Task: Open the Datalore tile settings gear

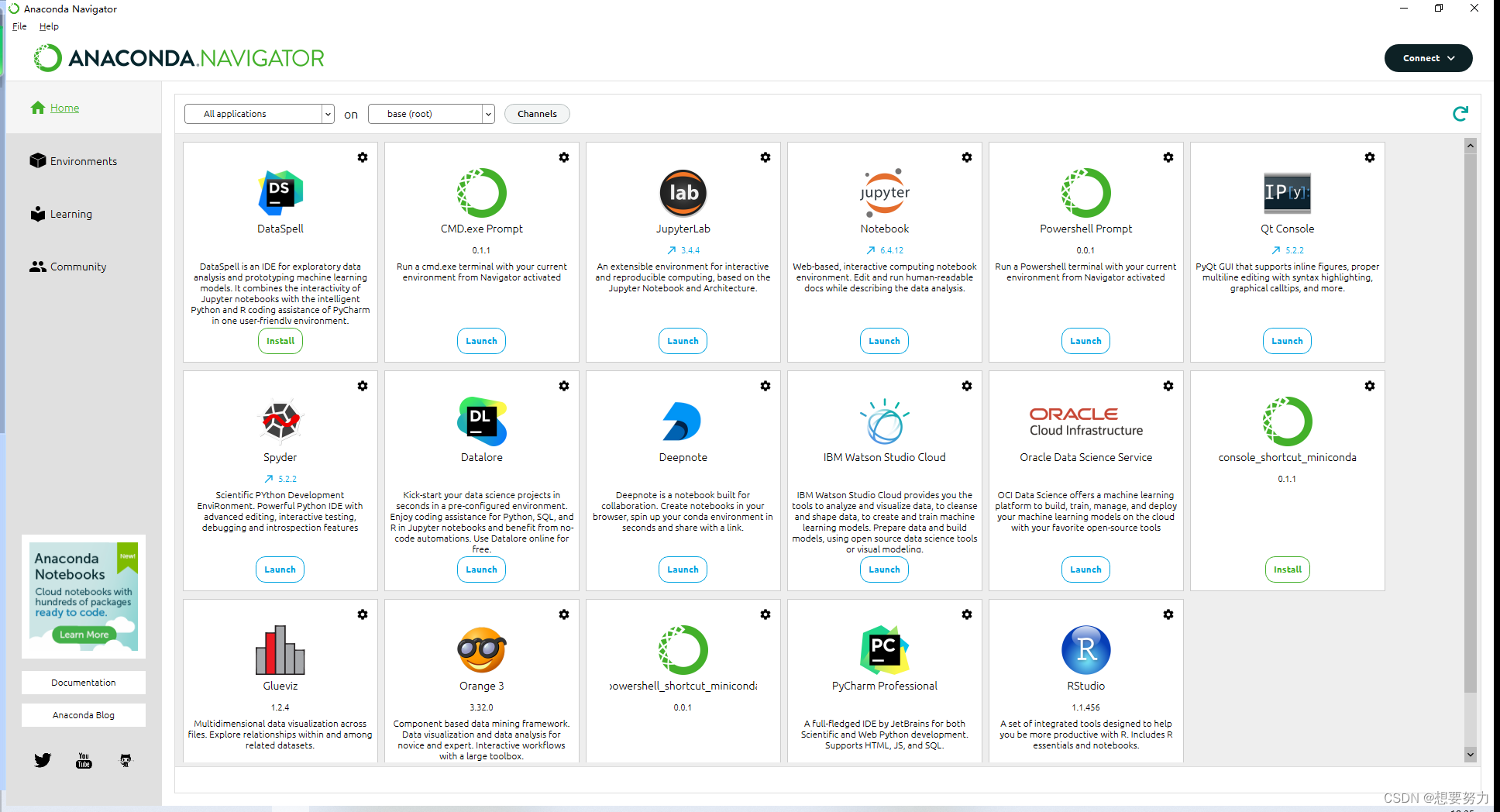Action: pyautogui.click(x=564, y=386)
